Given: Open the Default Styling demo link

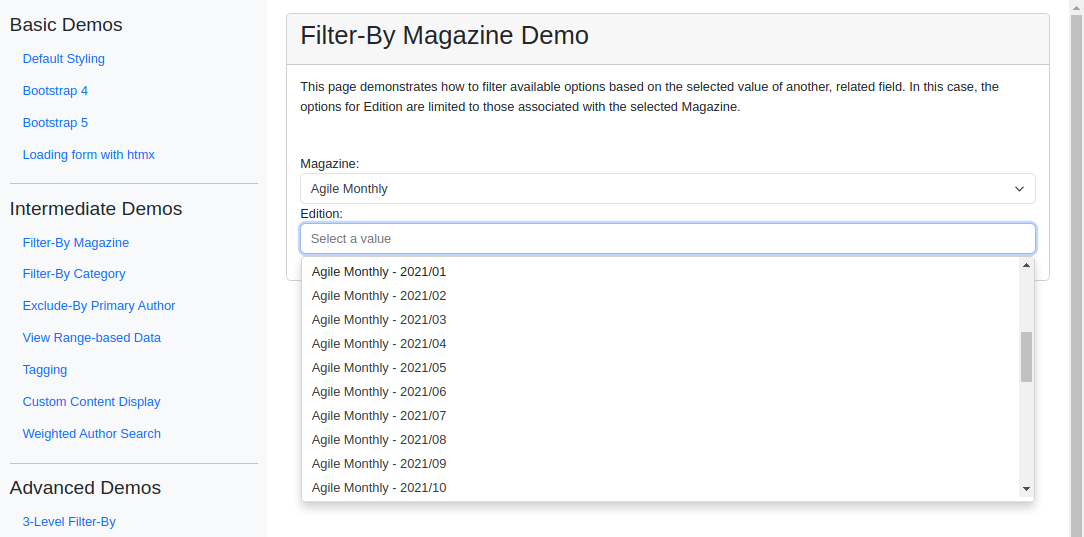Looking at the screenshot, I should tap(64, 59).
